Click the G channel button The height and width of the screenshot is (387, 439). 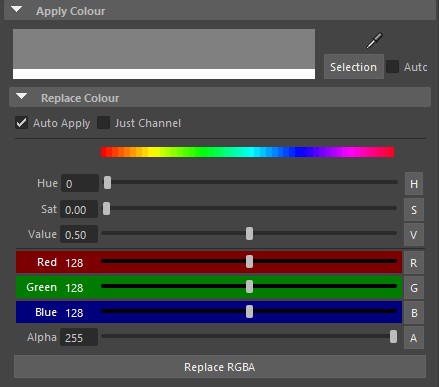click(414, 288)
